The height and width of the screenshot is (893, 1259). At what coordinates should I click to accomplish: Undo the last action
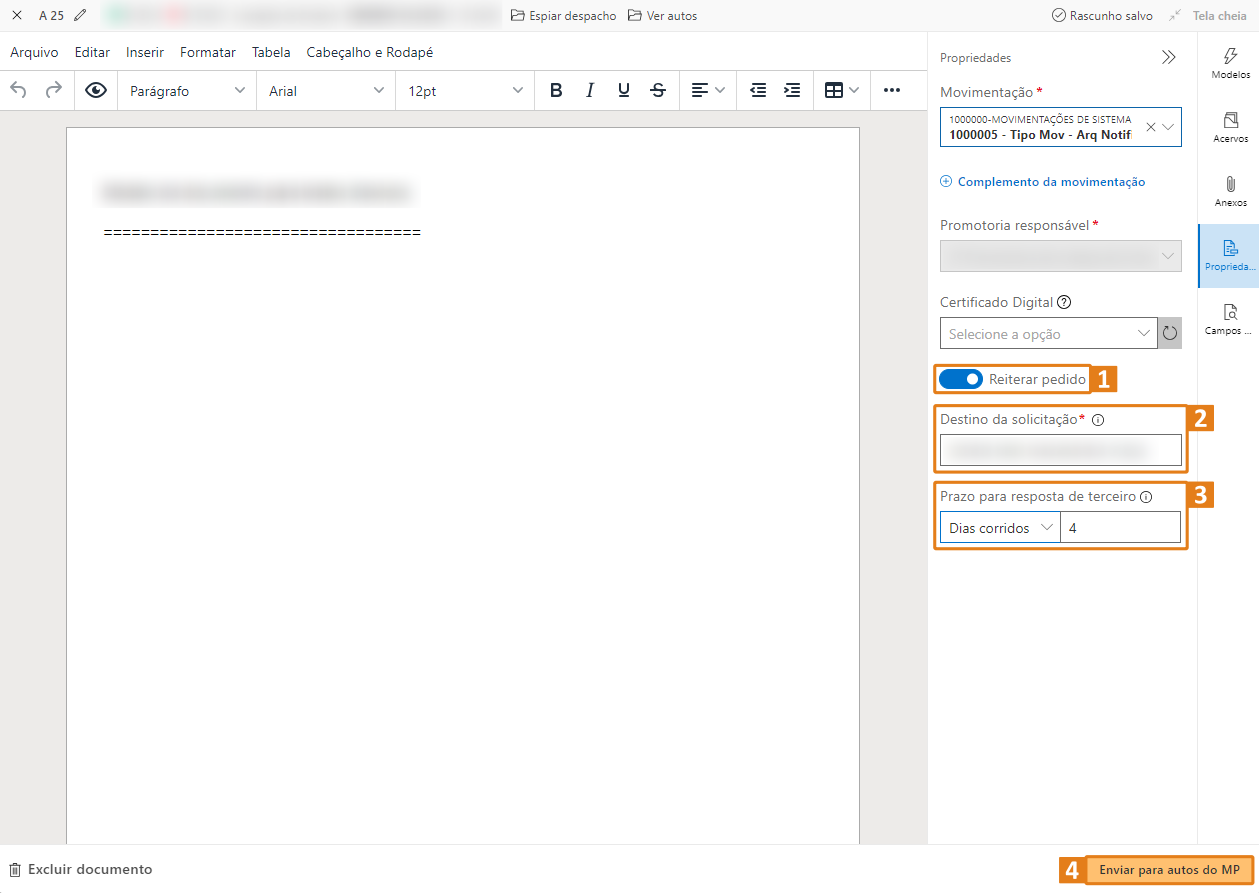click(x=19, y=90)
